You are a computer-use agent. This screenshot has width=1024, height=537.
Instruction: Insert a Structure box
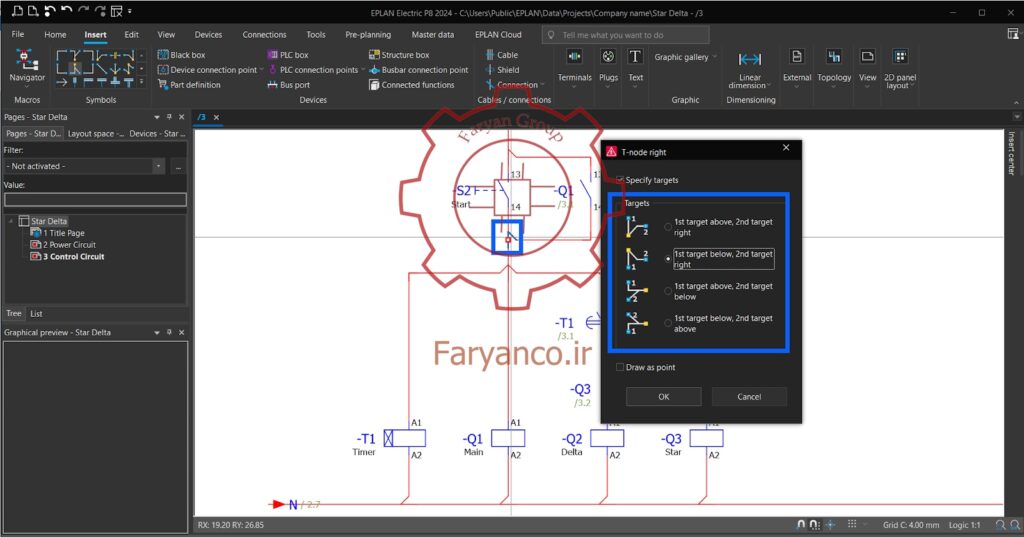(x=399, y=55)
